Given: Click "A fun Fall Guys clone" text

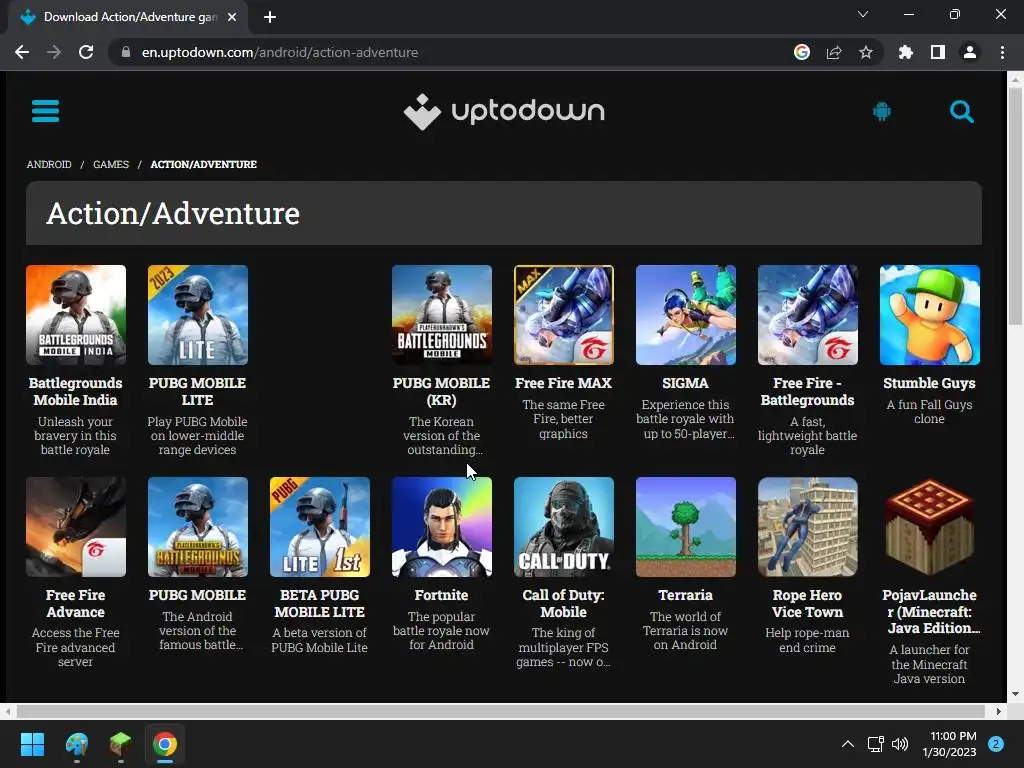Looking at the screenshot, I should (x=929, y=411).
